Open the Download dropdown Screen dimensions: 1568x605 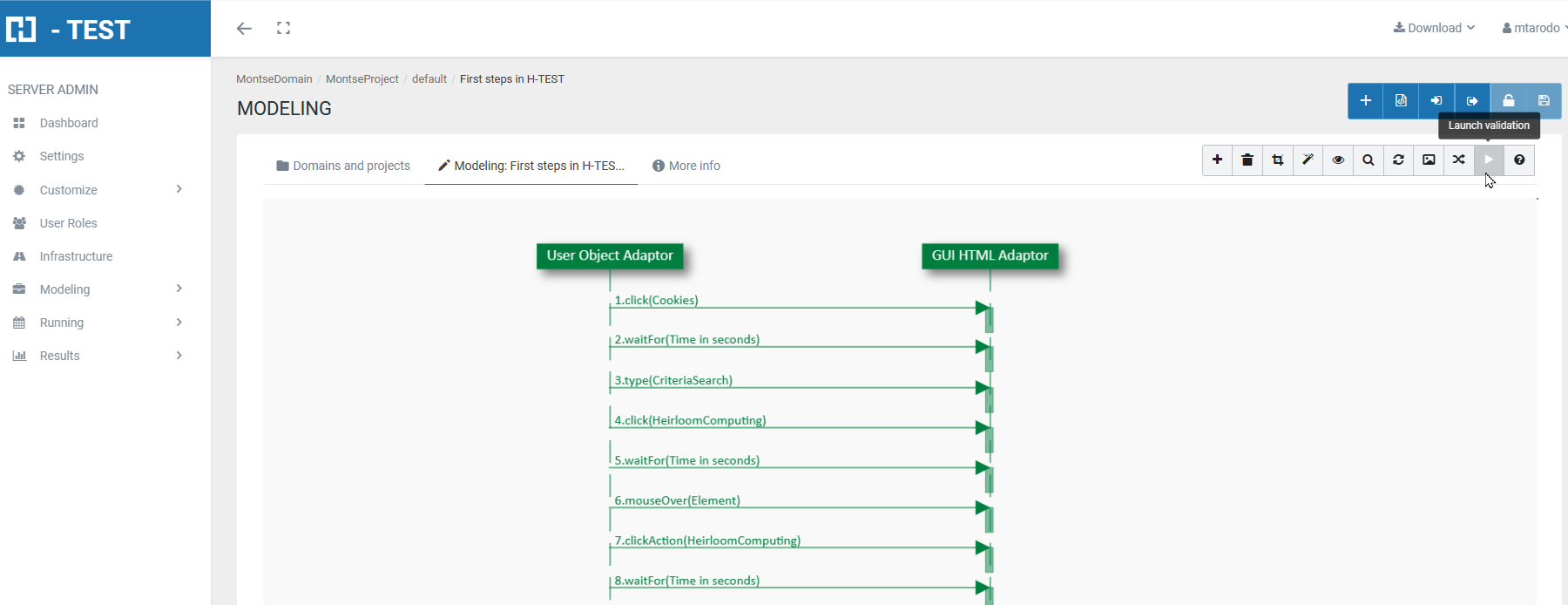point(1434,28)
